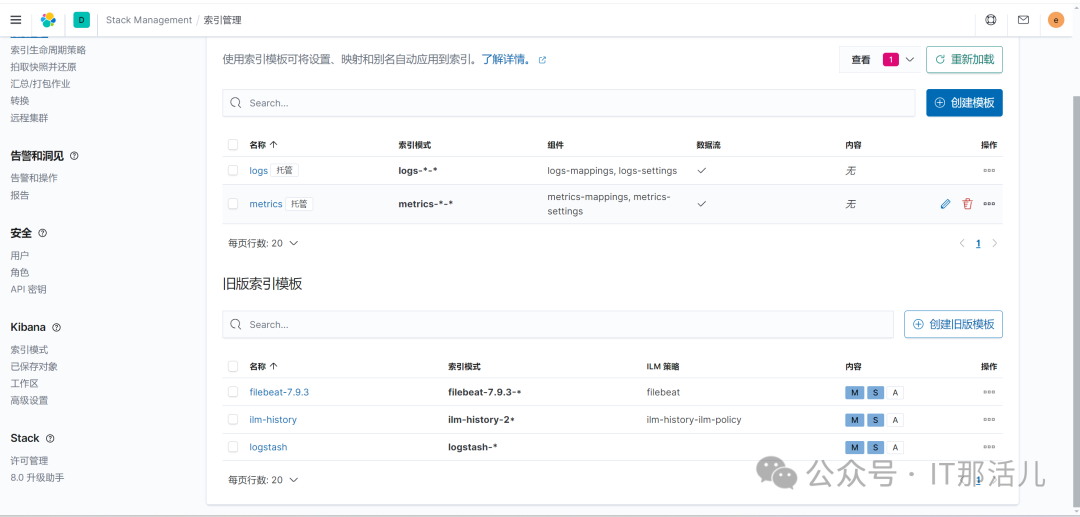The image size is (1080, 517).
Task: Focus the index templates search field
Action: [569, 103]
